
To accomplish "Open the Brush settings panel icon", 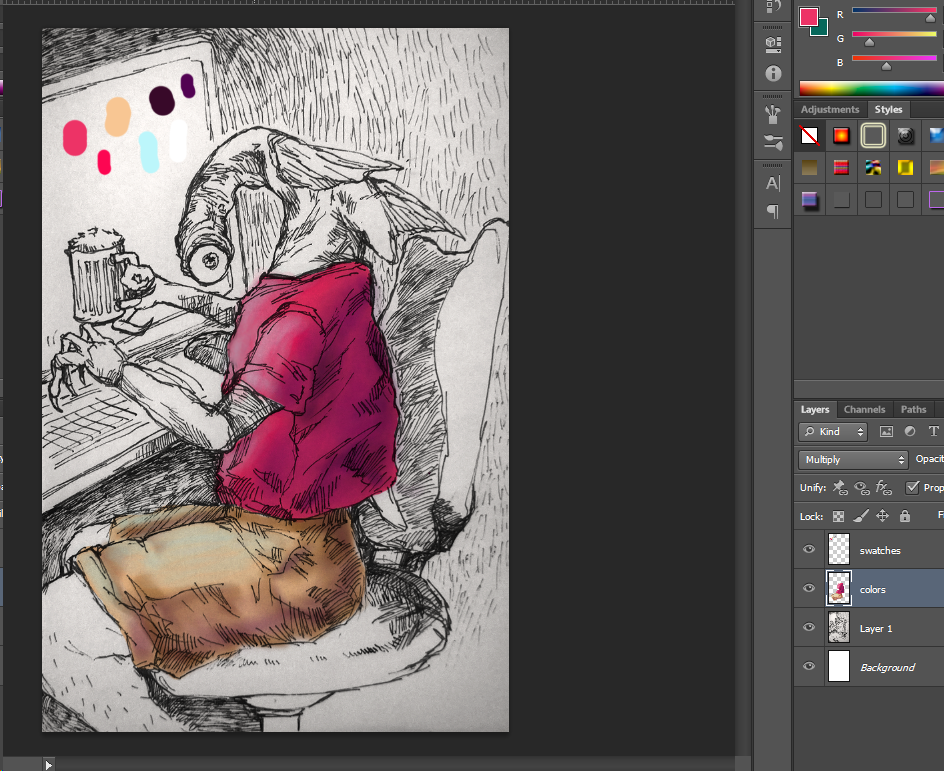I will tap(773, 142).
